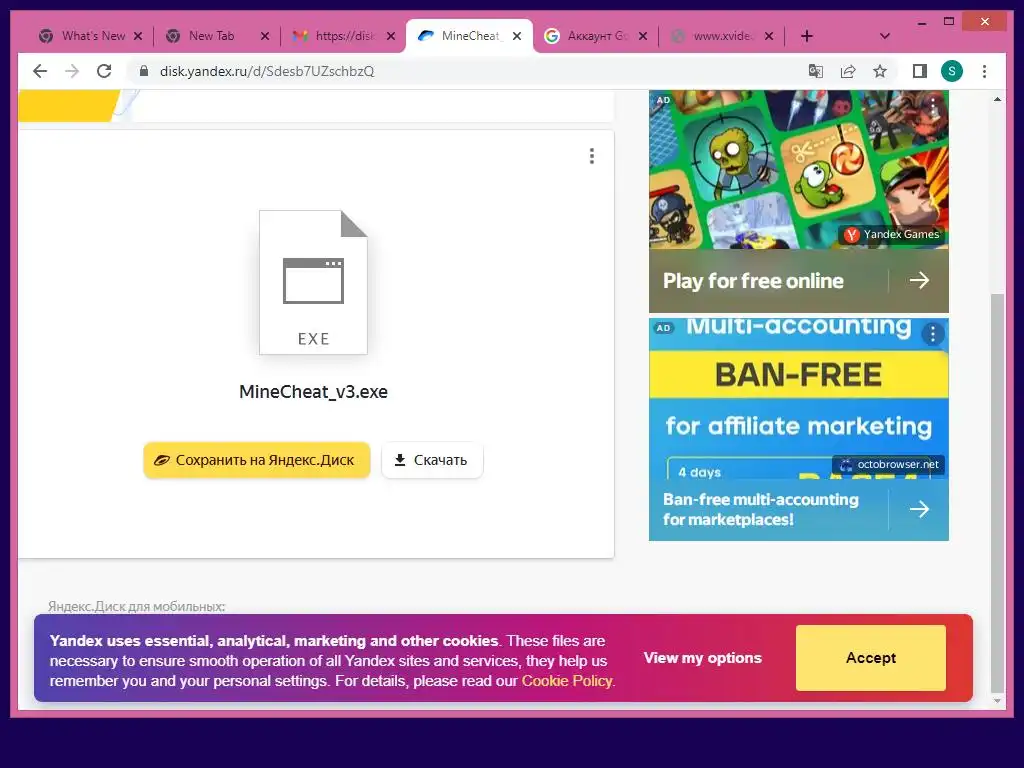Image resolution: width=1024 pixels, height=768 pixels.
Task: Click Play for free online arrow
Action: [920, 280]
